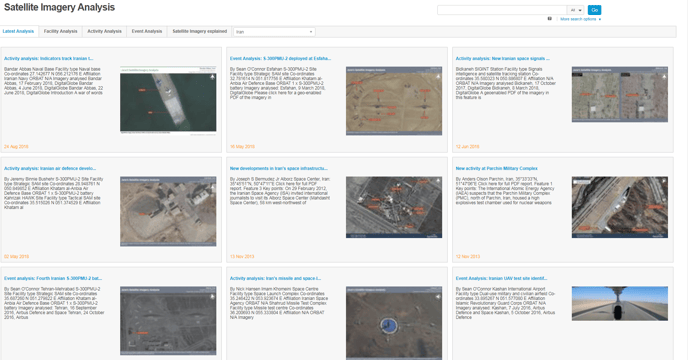The image size is (688, 360).
Task: Click the small book icon beside More search options
Action: [549, 19]
